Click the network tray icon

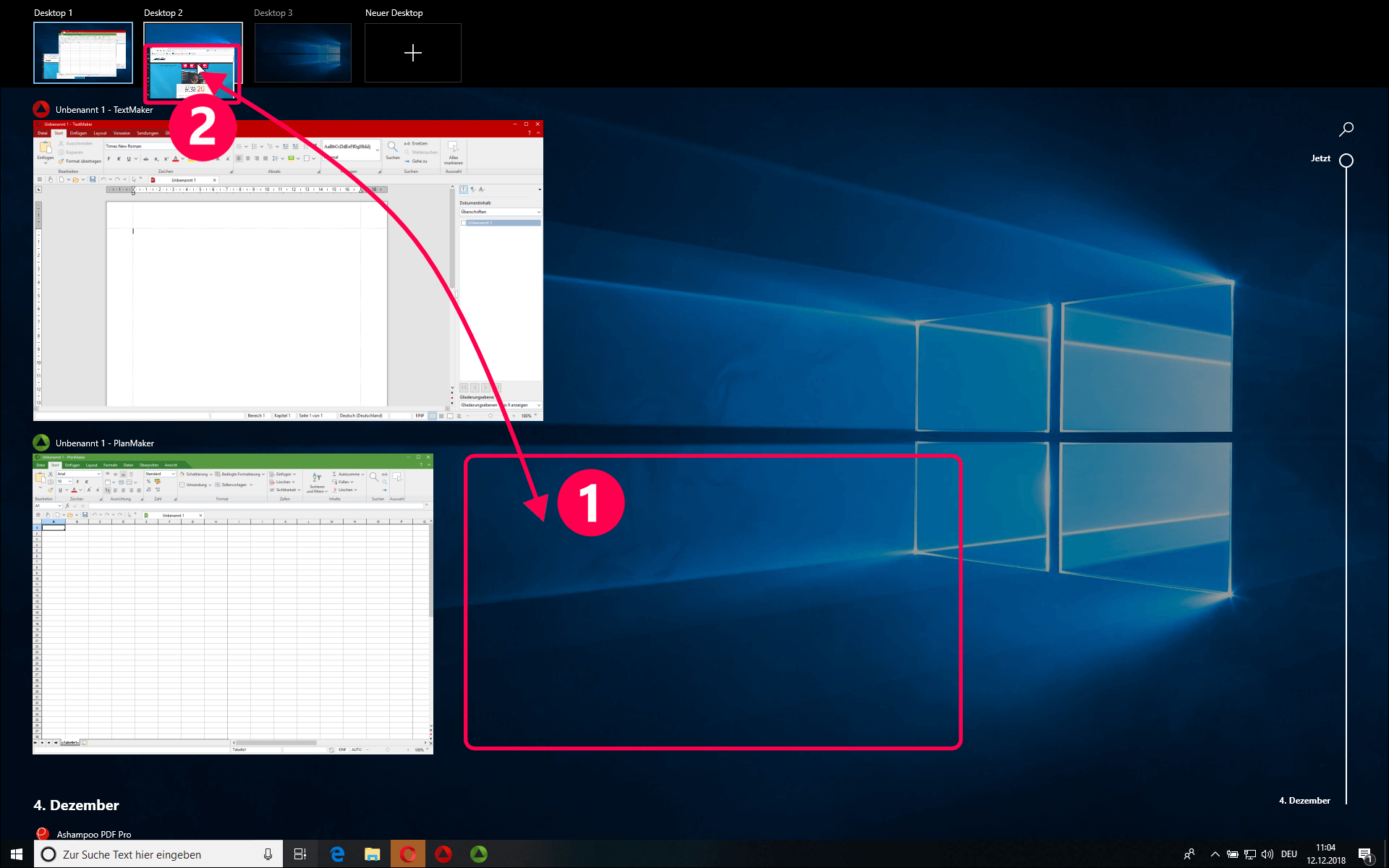coord(1250,854)
